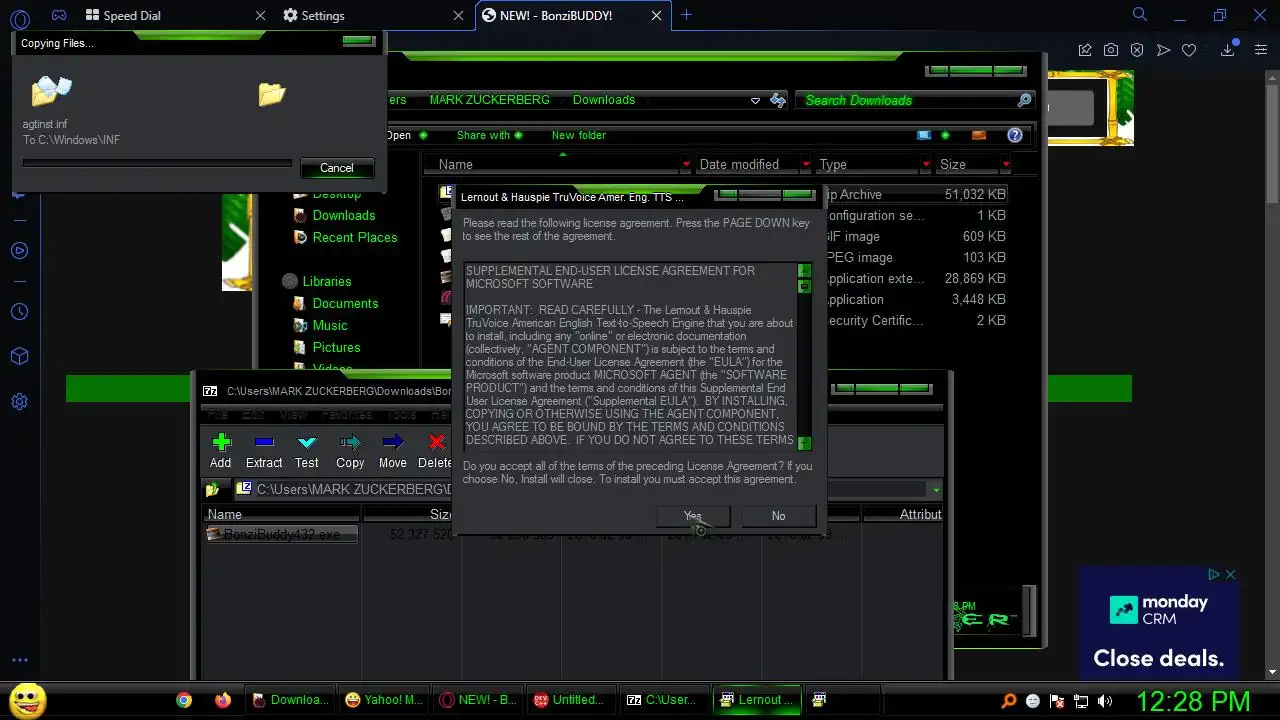Viewport: 1280px width, 720px height.
Task: Click Add in the 7-Zip toolbar
Action: (221, 451)
